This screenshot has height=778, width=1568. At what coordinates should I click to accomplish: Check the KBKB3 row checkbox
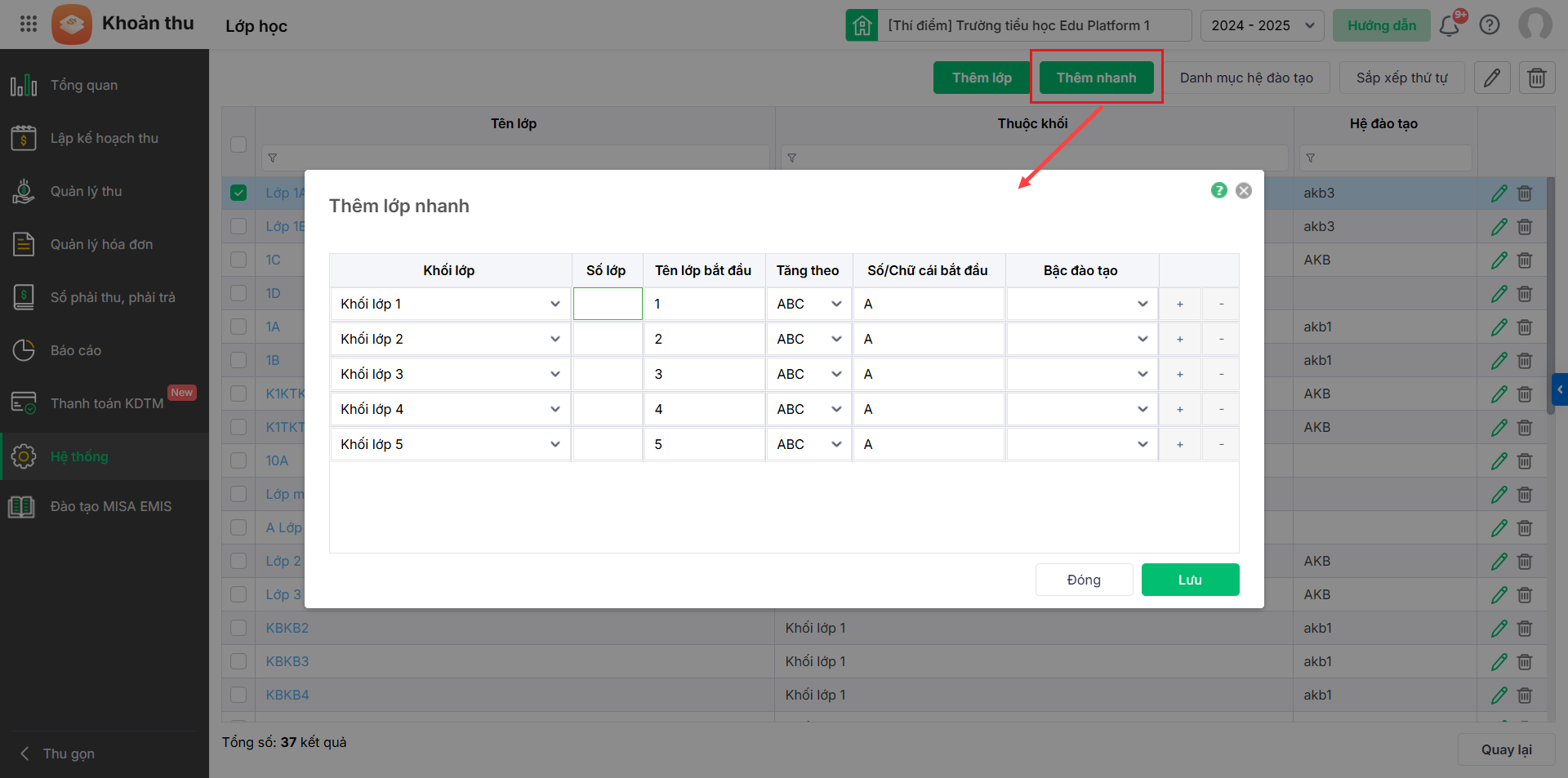[x=238, y=661]
